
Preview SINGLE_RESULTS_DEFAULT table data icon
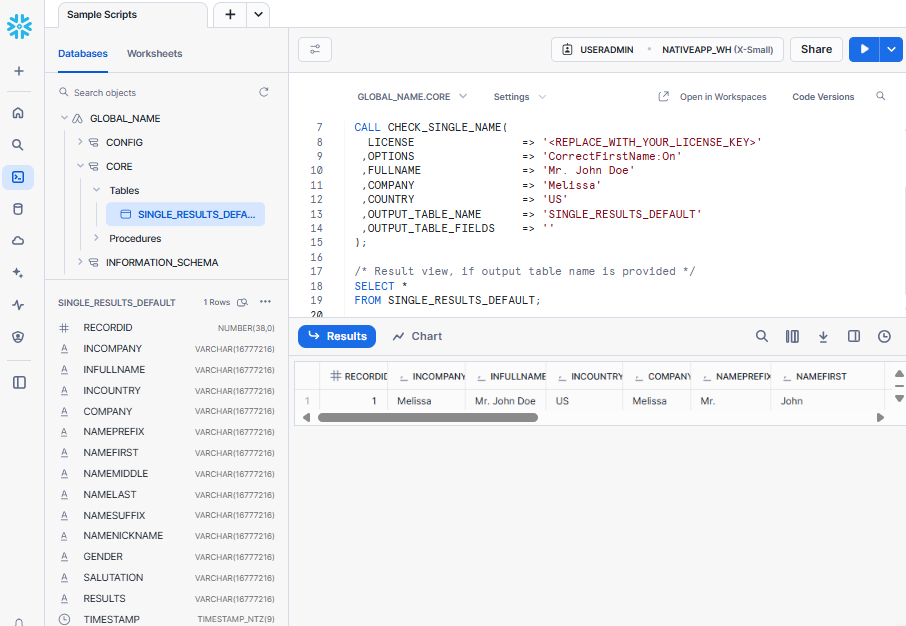click(243, 302)
